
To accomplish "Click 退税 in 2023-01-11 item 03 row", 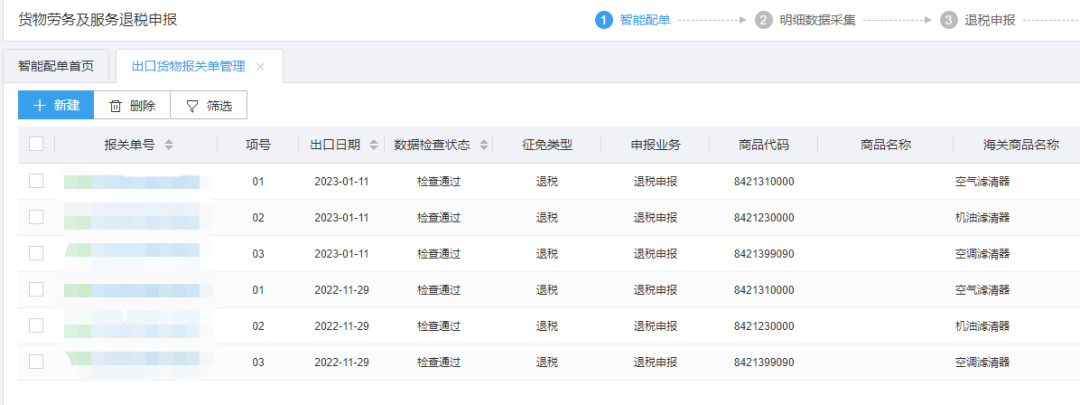I will click(548, 253).
